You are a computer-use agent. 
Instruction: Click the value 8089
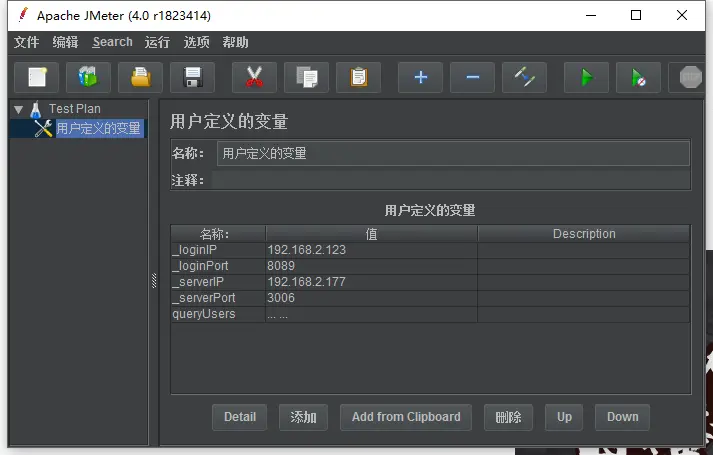[x=281, y=266]
